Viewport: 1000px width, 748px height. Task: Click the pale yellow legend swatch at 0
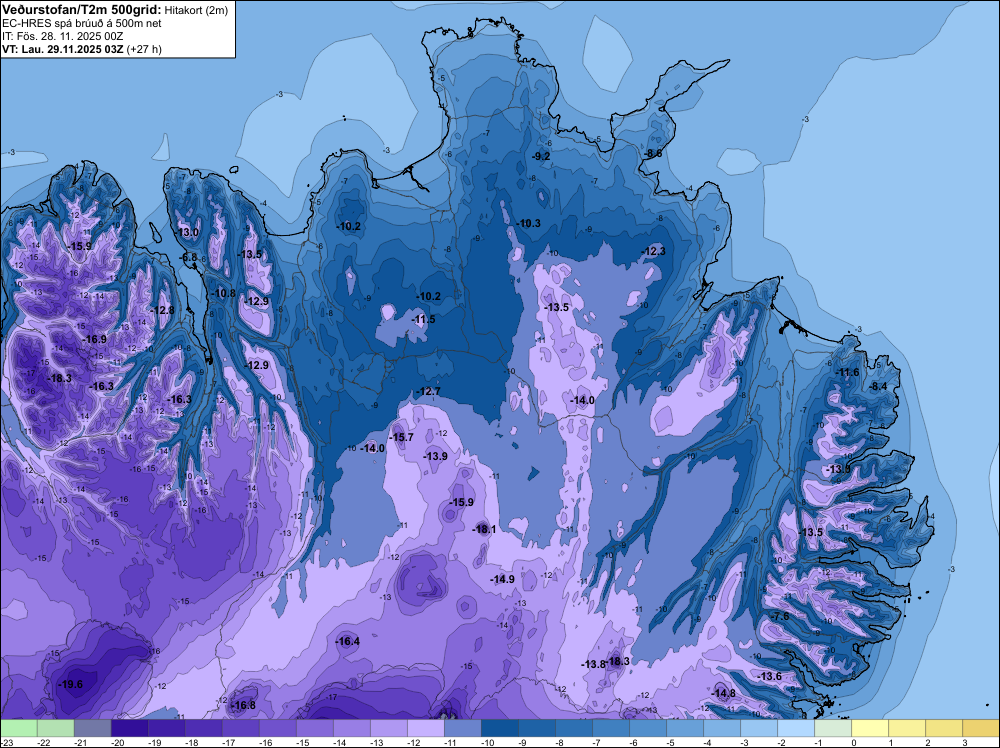tap(870, 728)
